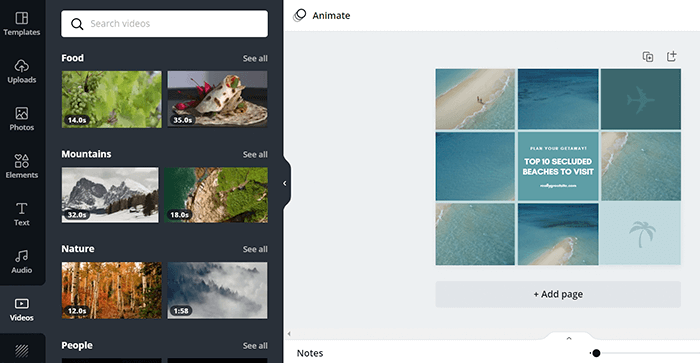Duplicate page with copy icon

(648, 57)
